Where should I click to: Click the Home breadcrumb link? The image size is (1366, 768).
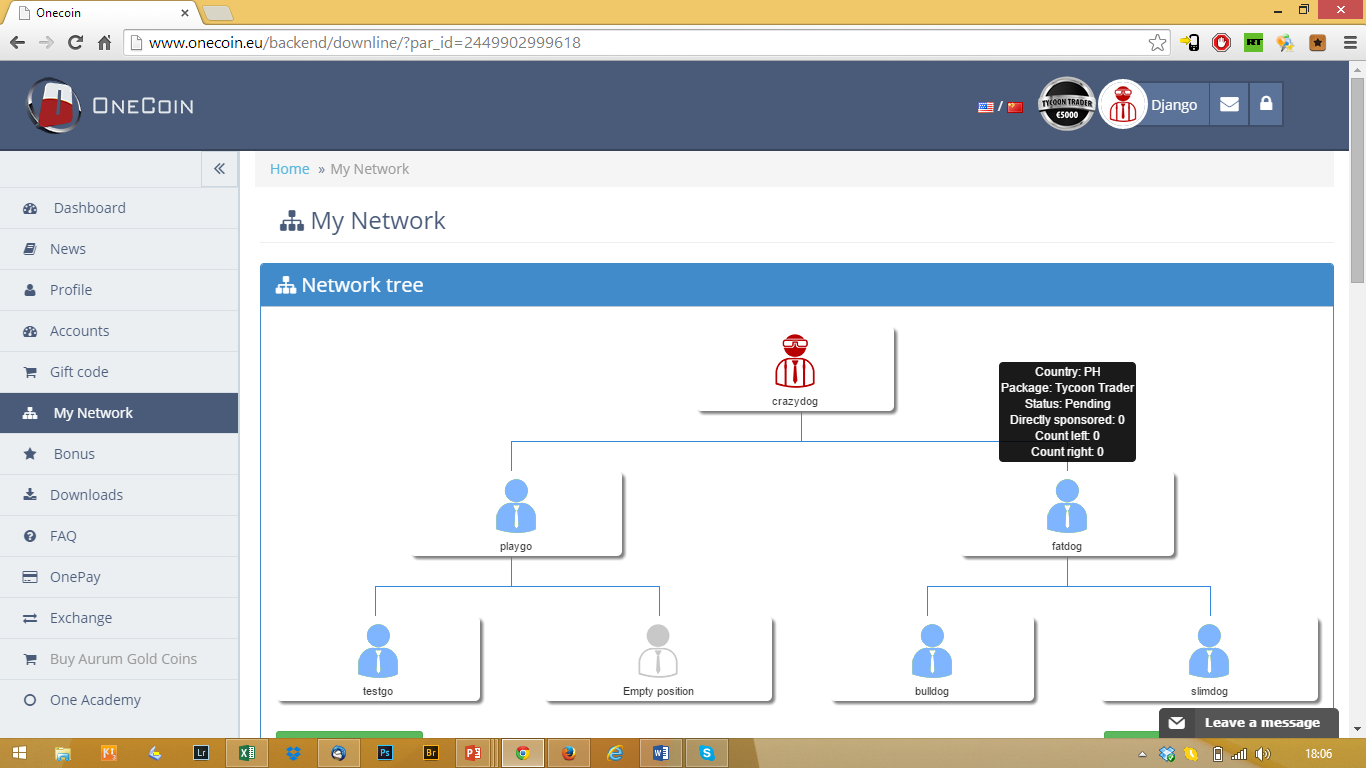(290, 169)
